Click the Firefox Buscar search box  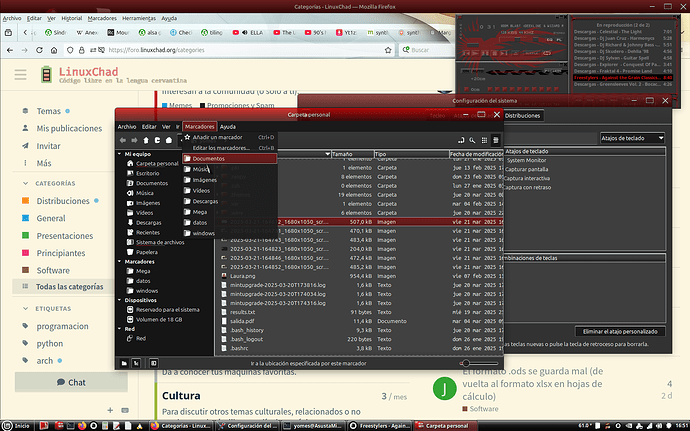coord(426,50)
